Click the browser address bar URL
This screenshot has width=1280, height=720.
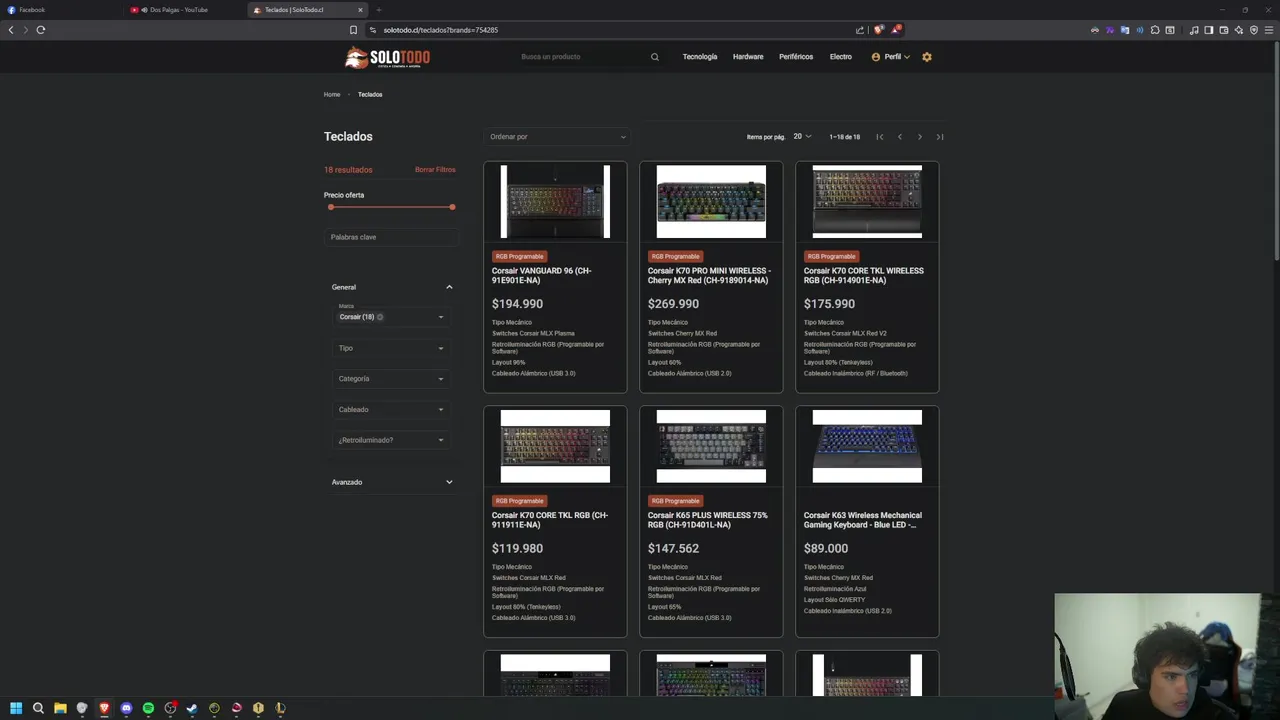[x=441, y=30]
